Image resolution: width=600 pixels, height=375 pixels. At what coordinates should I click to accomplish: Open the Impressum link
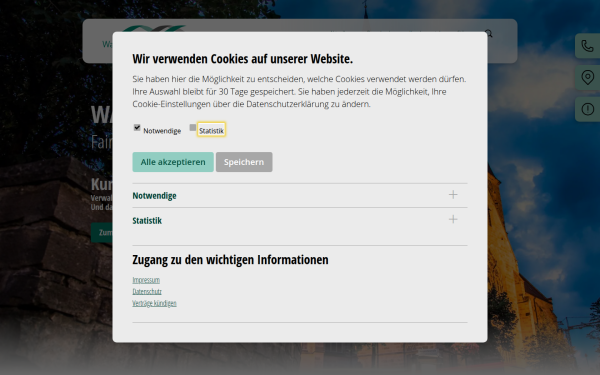coord(146,280)
